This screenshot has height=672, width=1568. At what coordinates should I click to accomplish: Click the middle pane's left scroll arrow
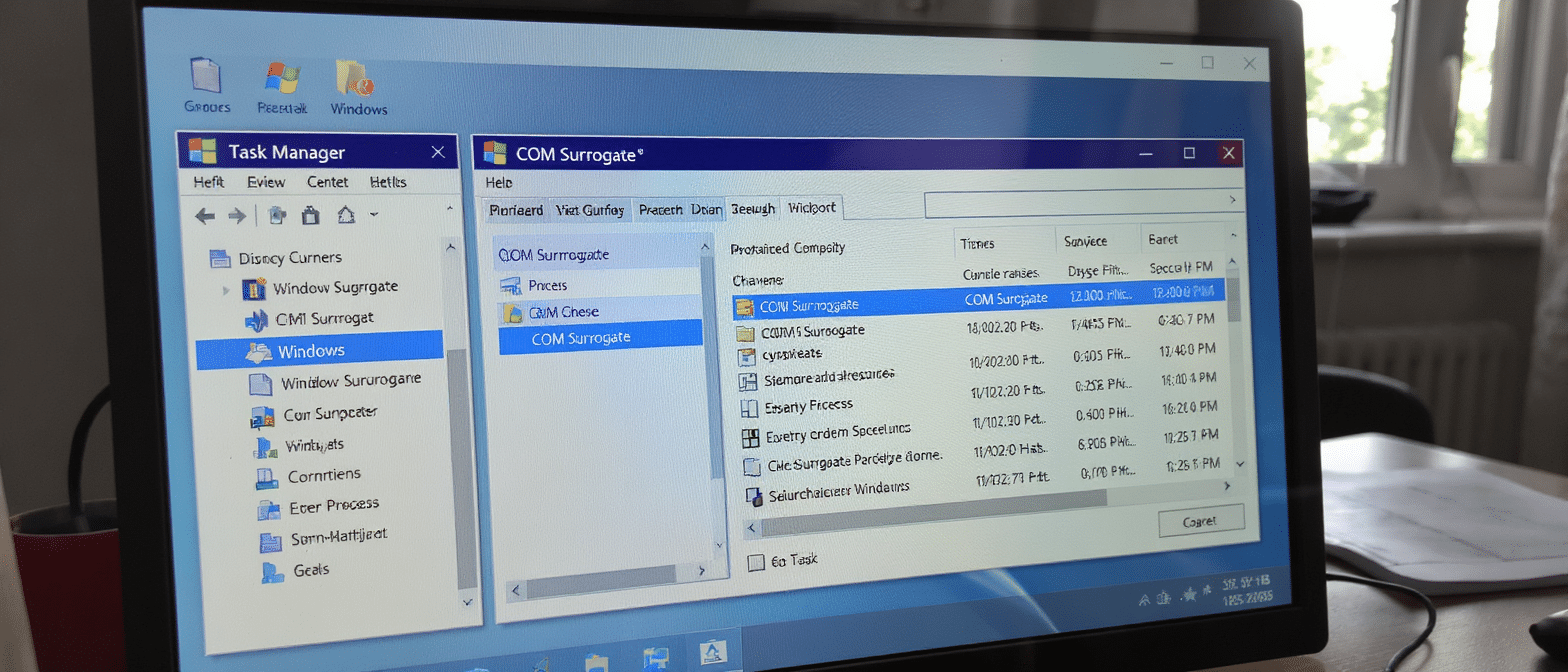(x=516, y=591)
